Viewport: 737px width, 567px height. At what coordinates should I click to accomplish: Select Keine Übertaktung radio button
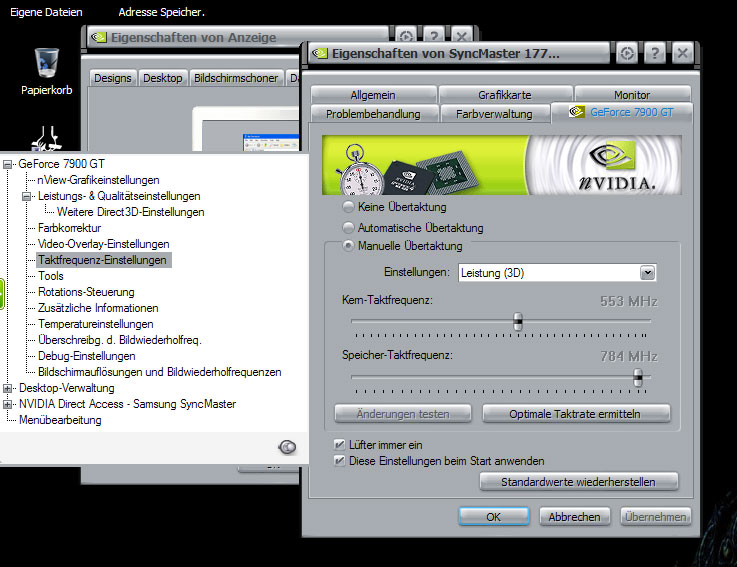coord(348,207)
